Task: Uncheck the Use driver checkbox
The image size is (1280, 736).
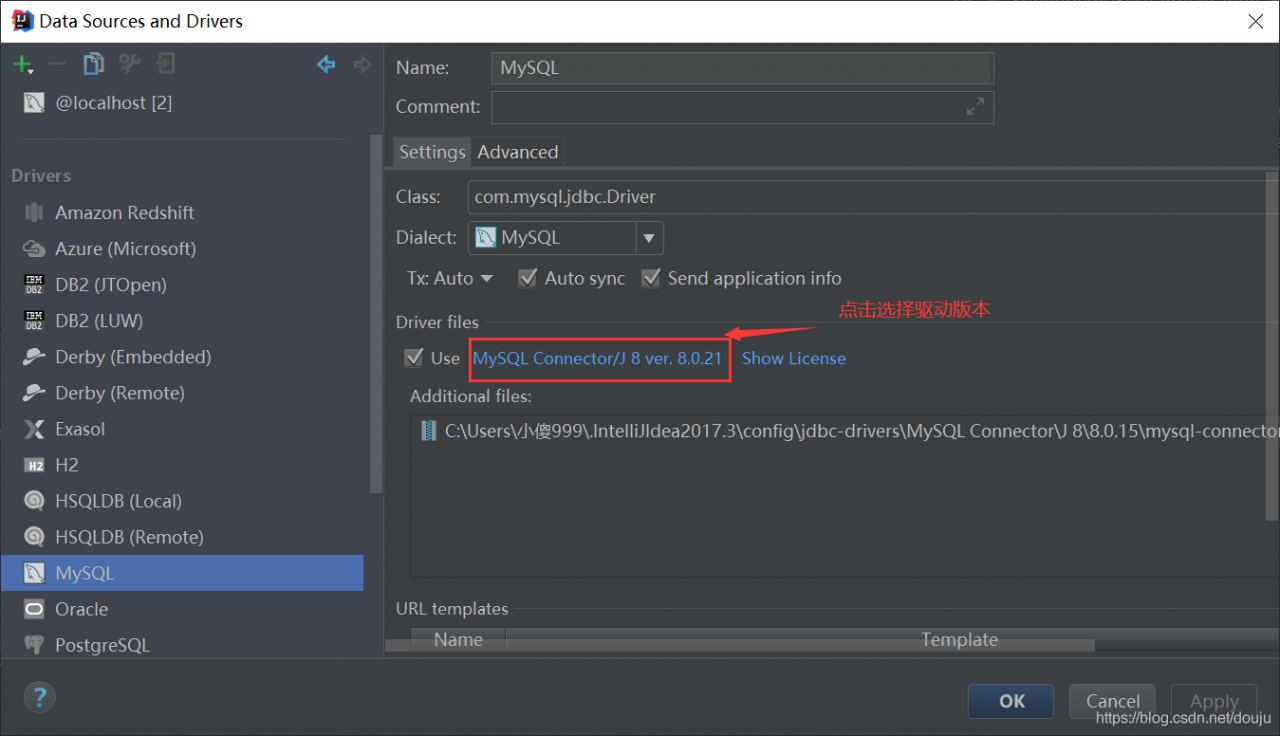Action: (414, 358)
